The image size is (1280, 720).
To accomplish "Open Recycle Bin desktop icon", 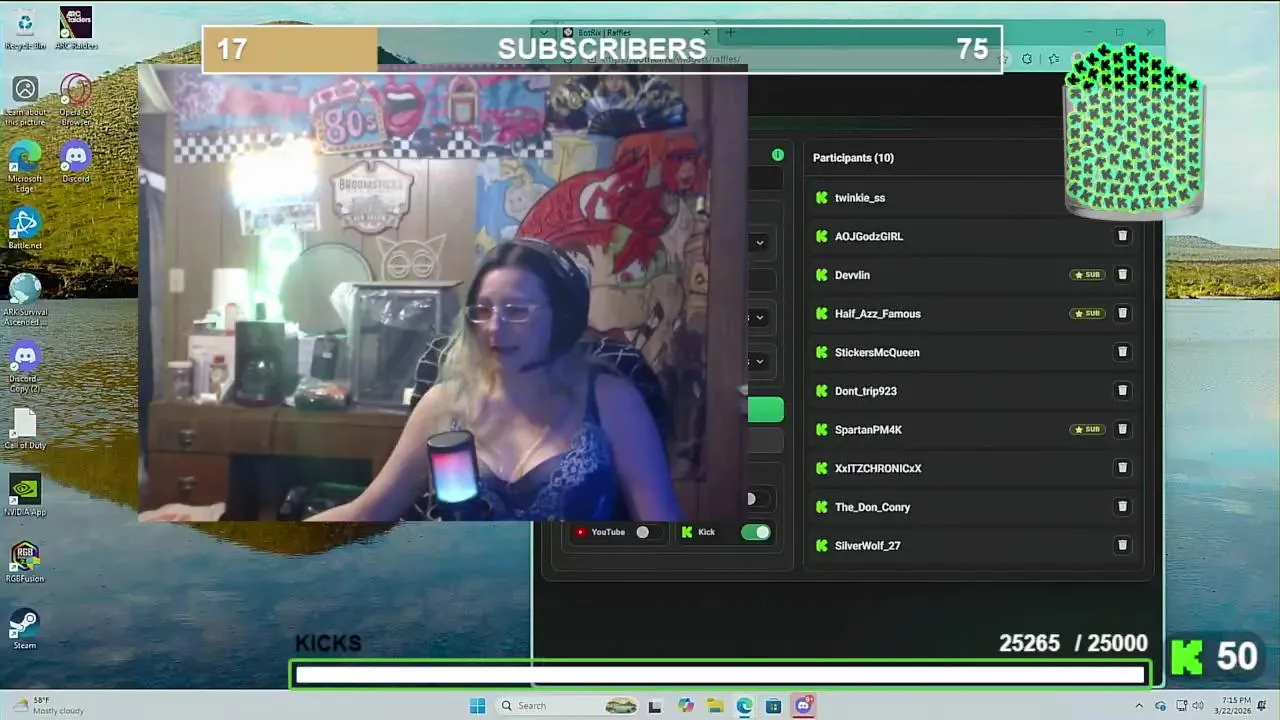I will (x=25, y=28).
